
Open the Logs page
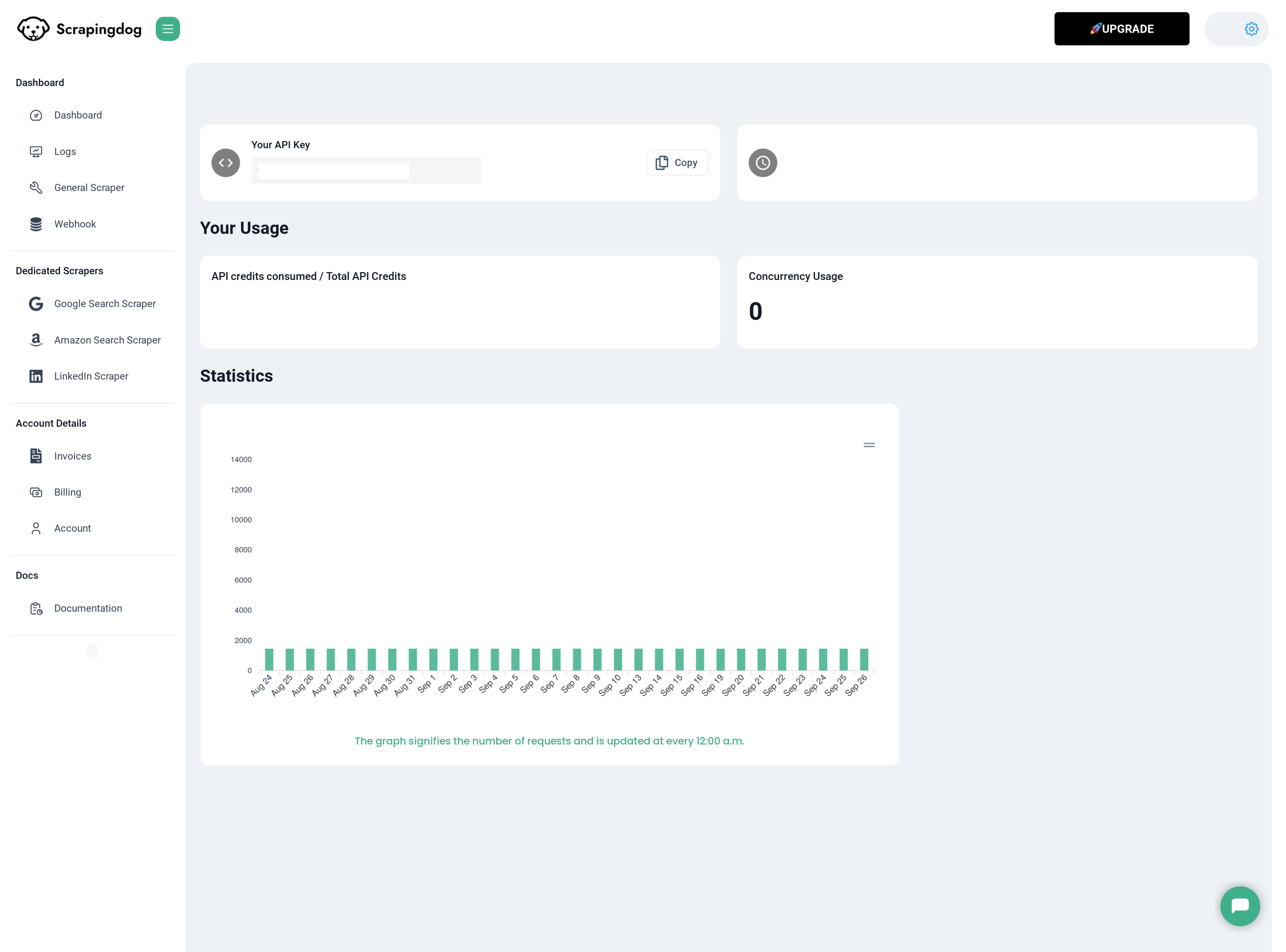[65, 151]
